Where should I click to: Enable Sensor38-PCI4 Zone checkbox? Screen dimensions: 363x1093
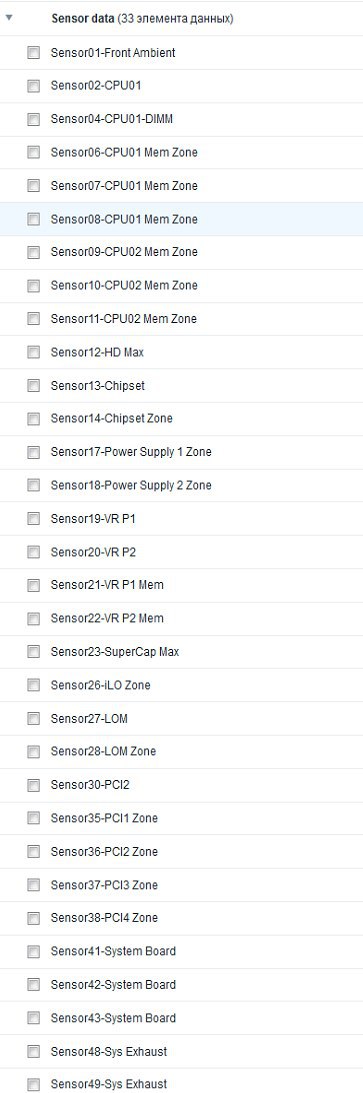click(x=33, y=918)
